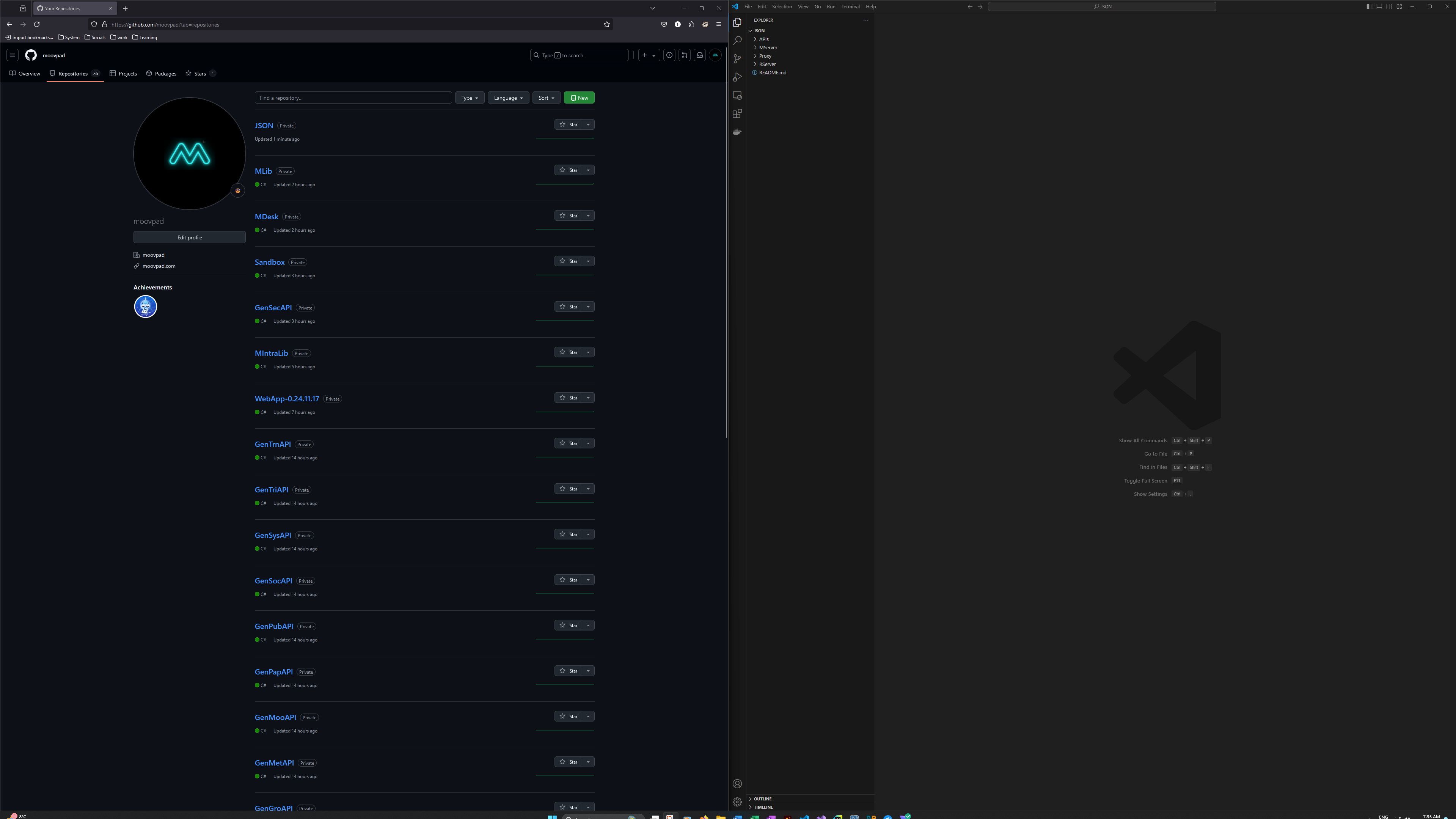Open the GitHub user avatar menu in header
The image size is (1456, 819).
click(715, 55)
